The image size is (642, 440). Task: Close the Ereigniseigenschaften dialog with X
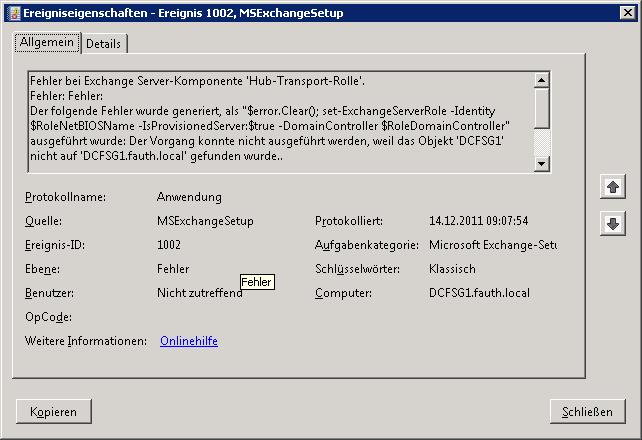click(628, 13)
